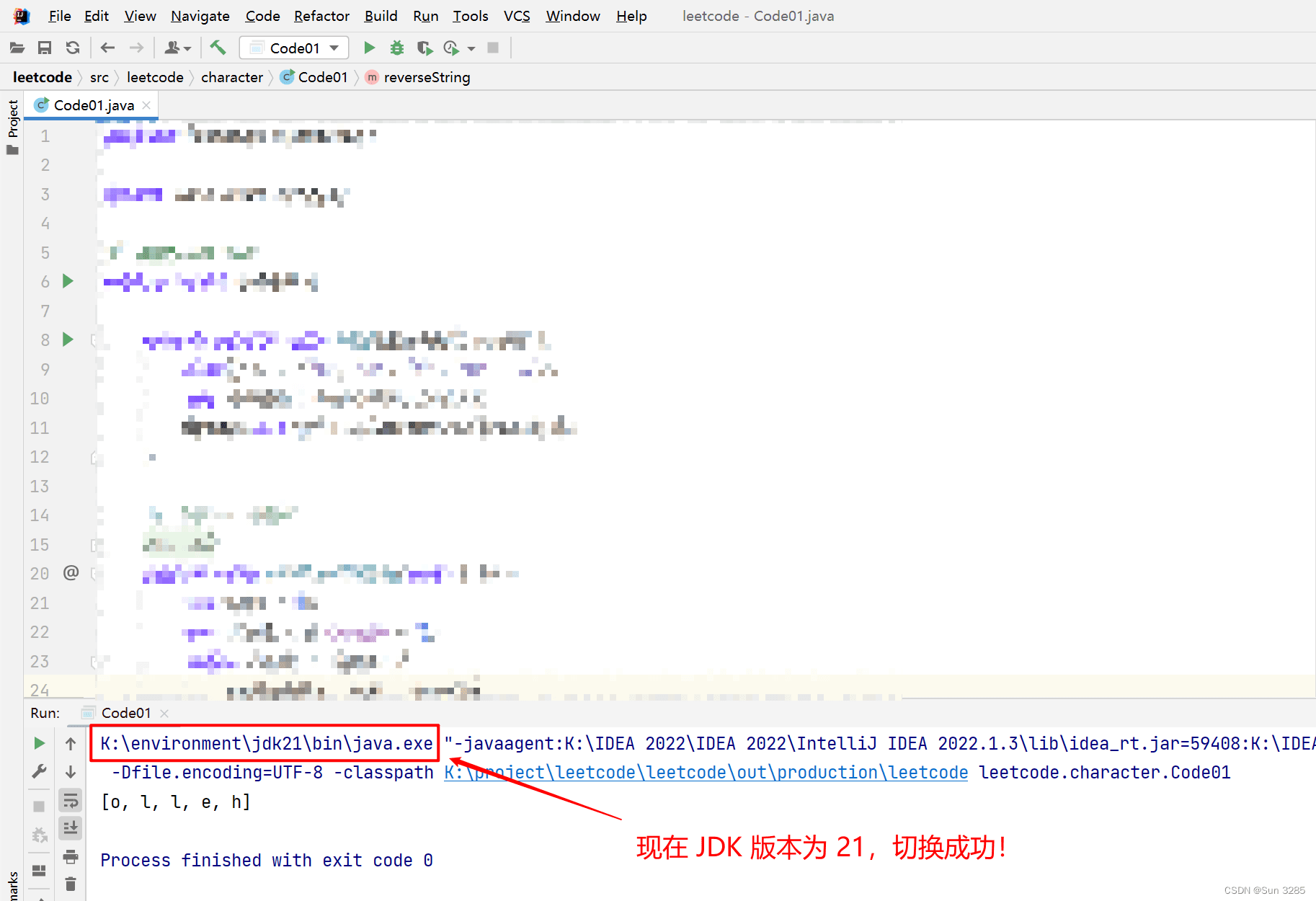Click the run gutter icon on line 8
Image resolution: width=1316 pixels, height=901 pixels.
pos(68,339)
